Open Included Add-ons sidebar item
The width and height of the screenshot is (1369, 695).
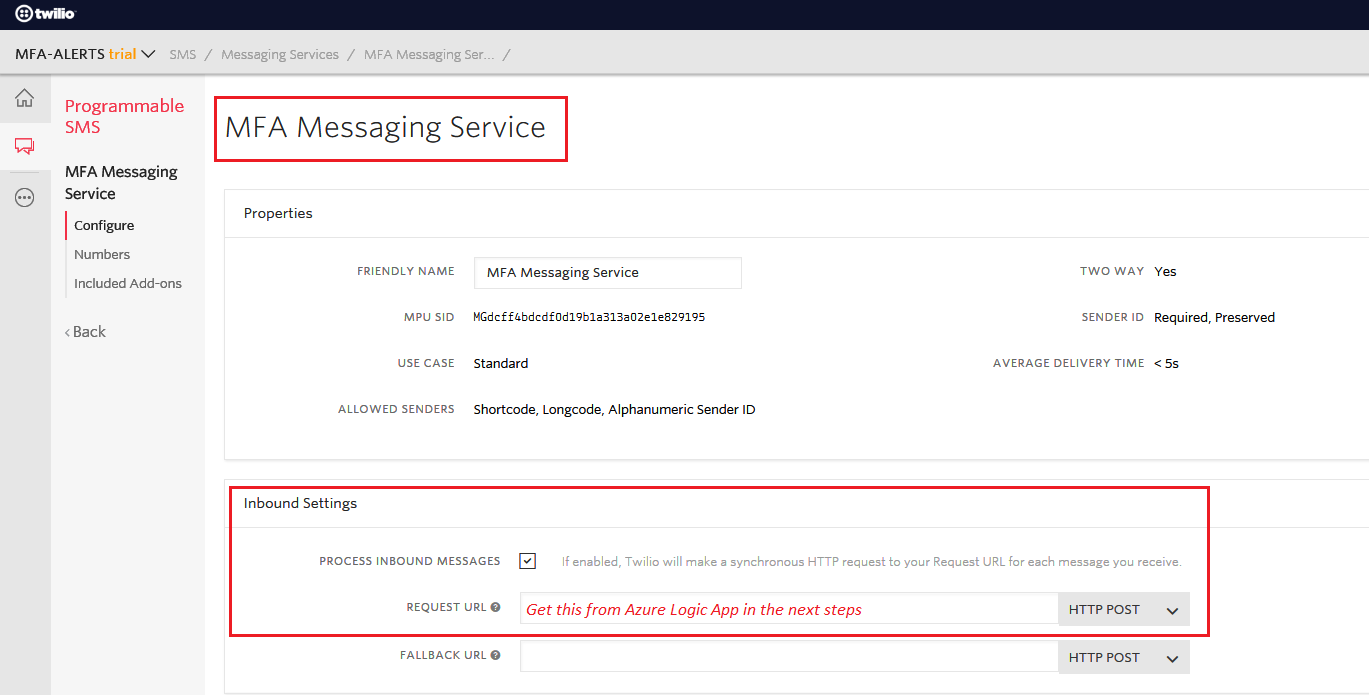(x=128, y=284)
